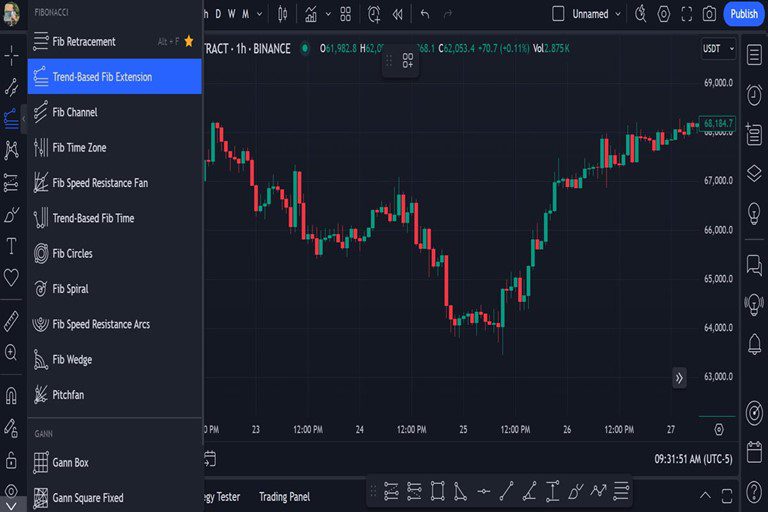Open the Trading Panel tab
768x512 pixels.
click(285, 497)
